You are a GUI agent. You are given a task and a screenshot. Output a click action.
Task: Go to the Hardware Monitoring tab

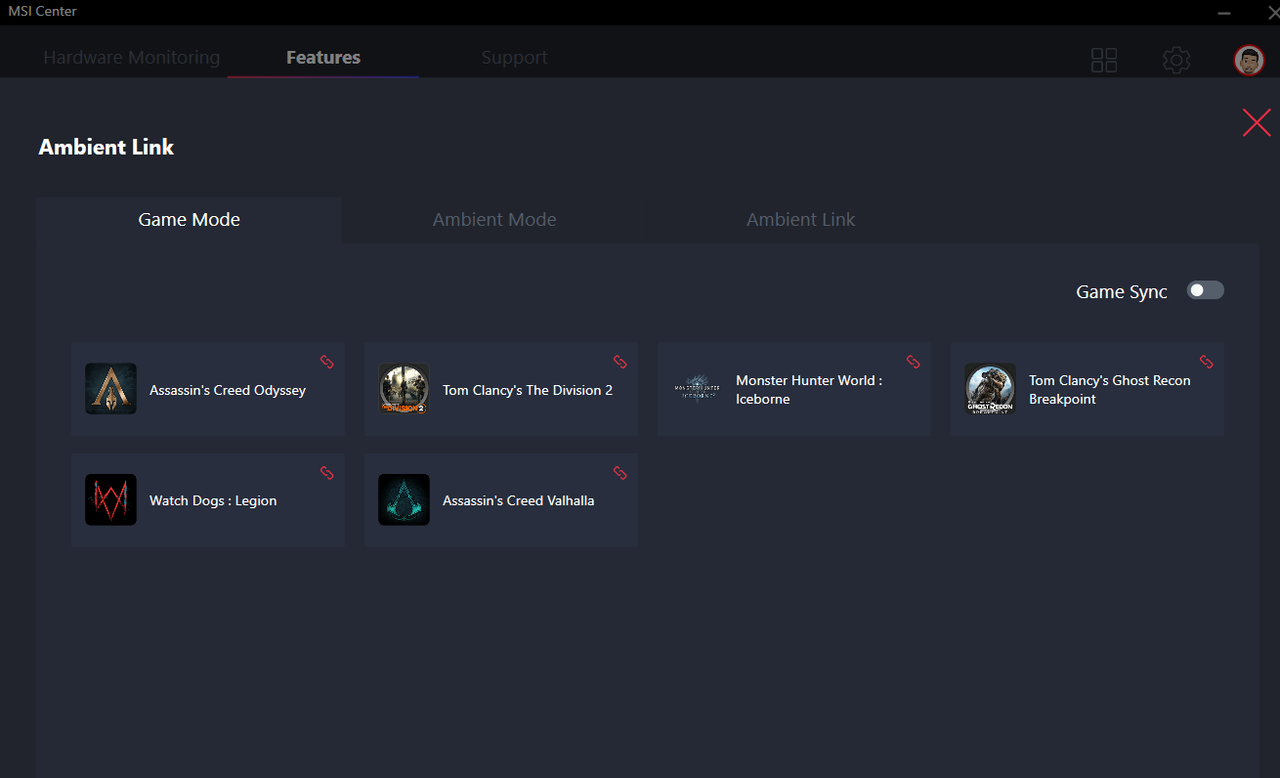(131, 58)
